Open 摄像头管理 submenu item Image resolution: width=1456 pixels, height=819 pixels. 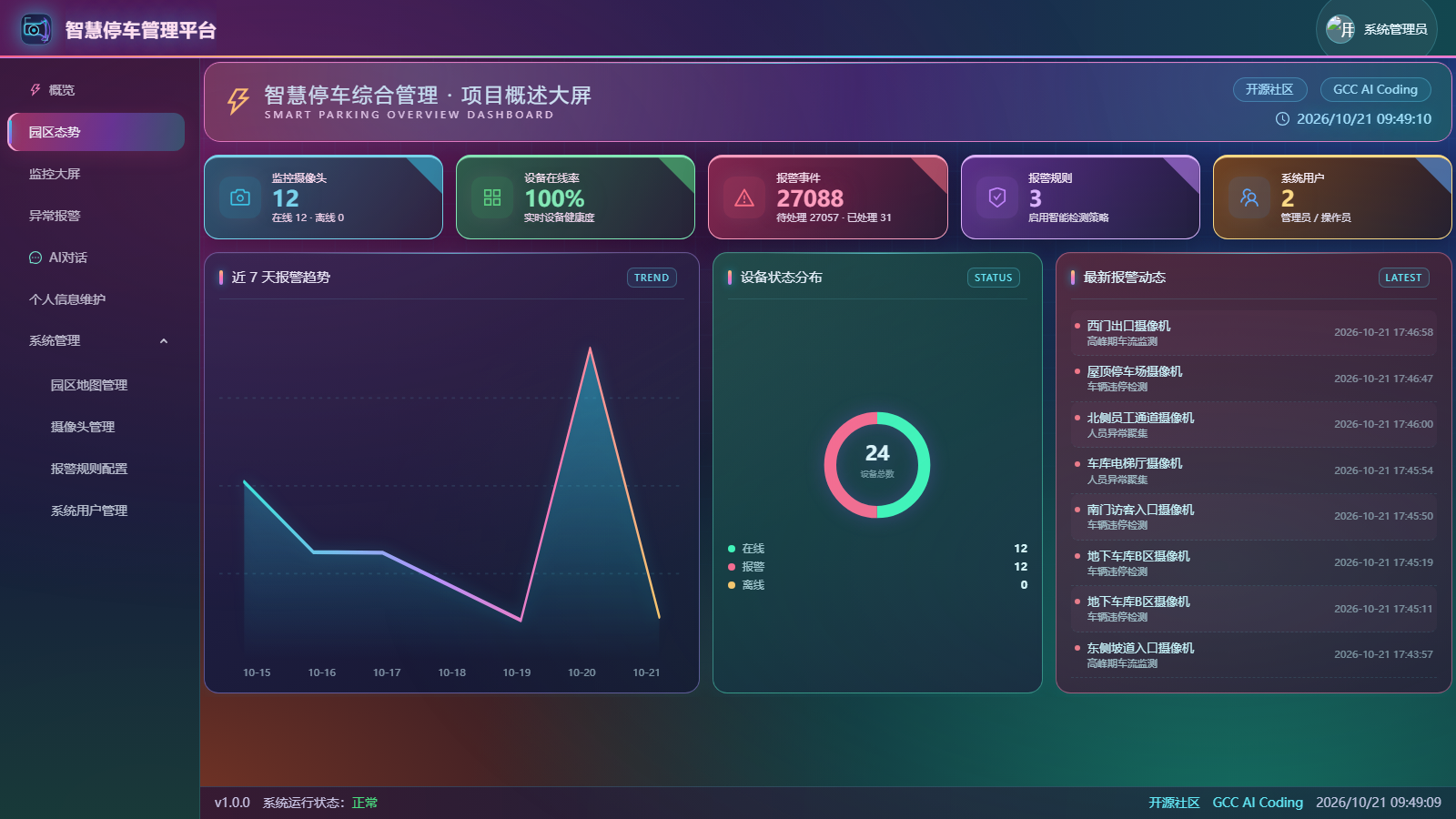pos(96,427)
